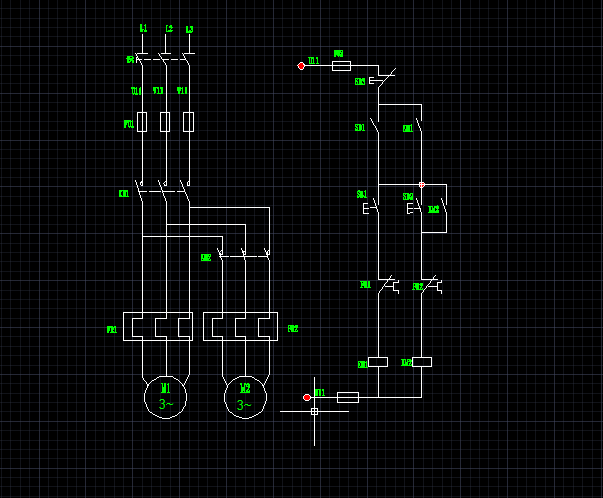Click the red terminal dot at top of control circuit

click(x=301, y=66)
